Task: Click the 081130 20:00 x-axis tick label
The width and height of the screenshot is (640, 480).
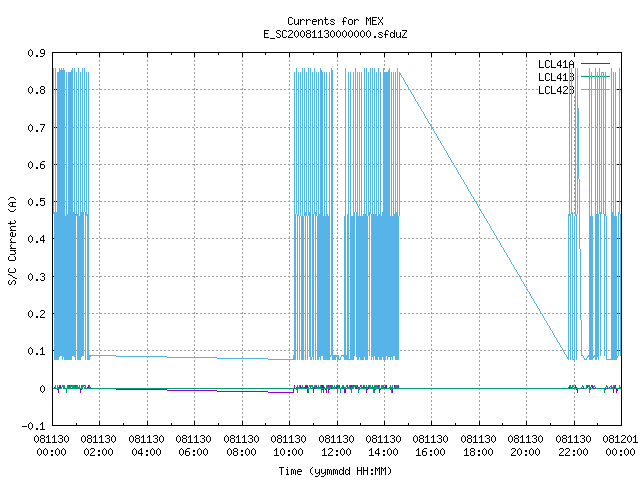Action: pyautogui.click(x=525, y=446)
